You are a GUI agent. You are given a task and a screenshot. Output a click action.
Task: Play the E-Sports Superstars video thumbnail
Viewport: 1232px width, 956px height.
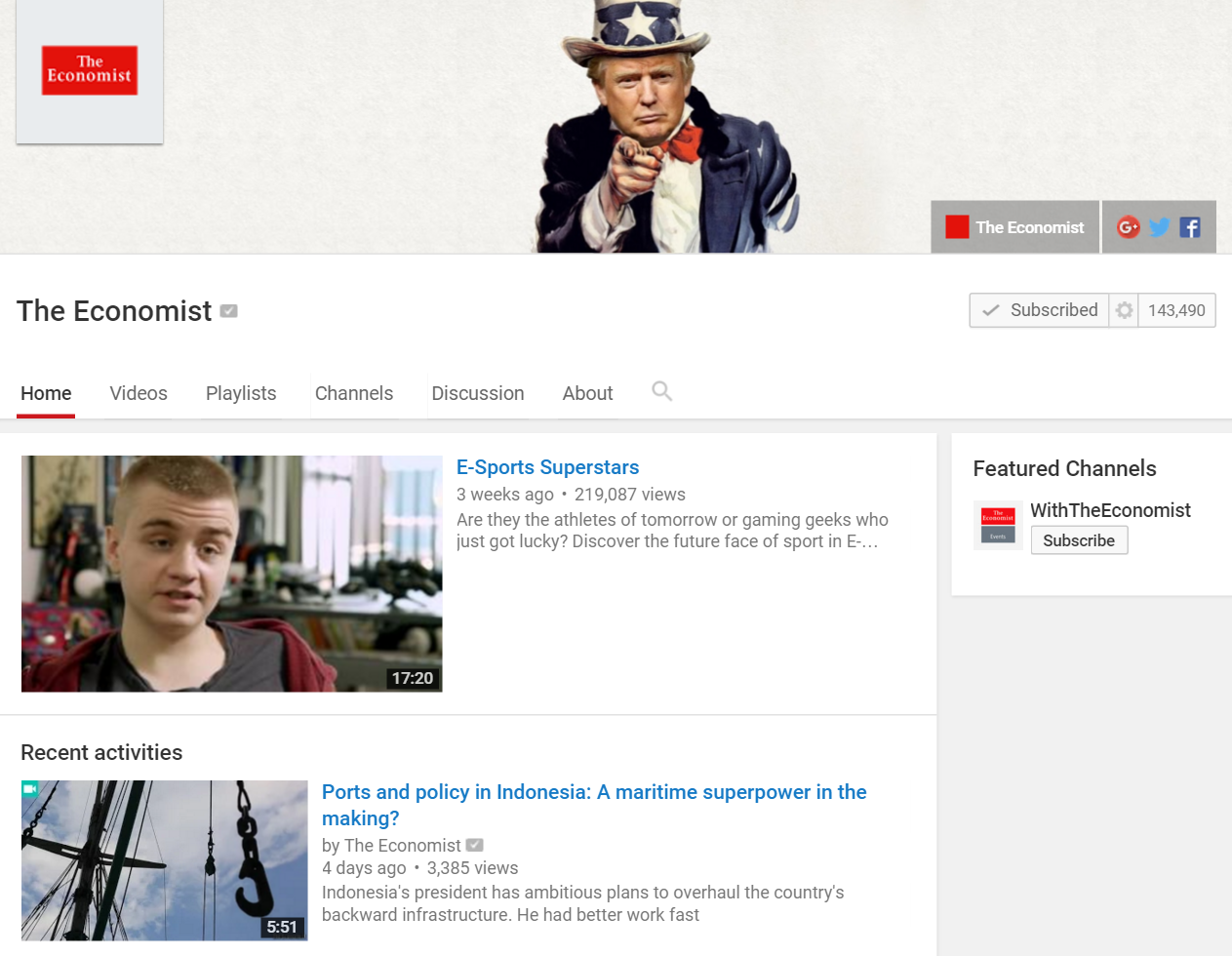click(231, 574)
